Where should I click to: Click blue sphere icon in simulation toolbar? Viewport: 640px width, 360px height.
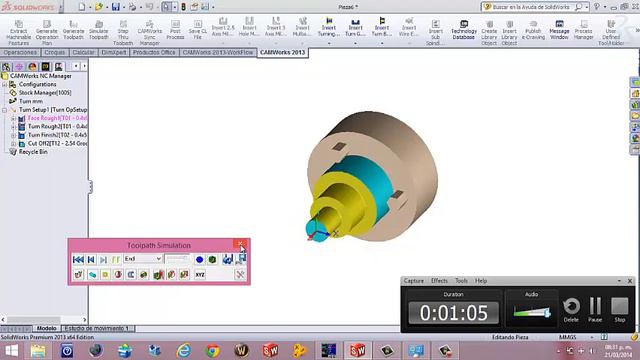point(199,259)
